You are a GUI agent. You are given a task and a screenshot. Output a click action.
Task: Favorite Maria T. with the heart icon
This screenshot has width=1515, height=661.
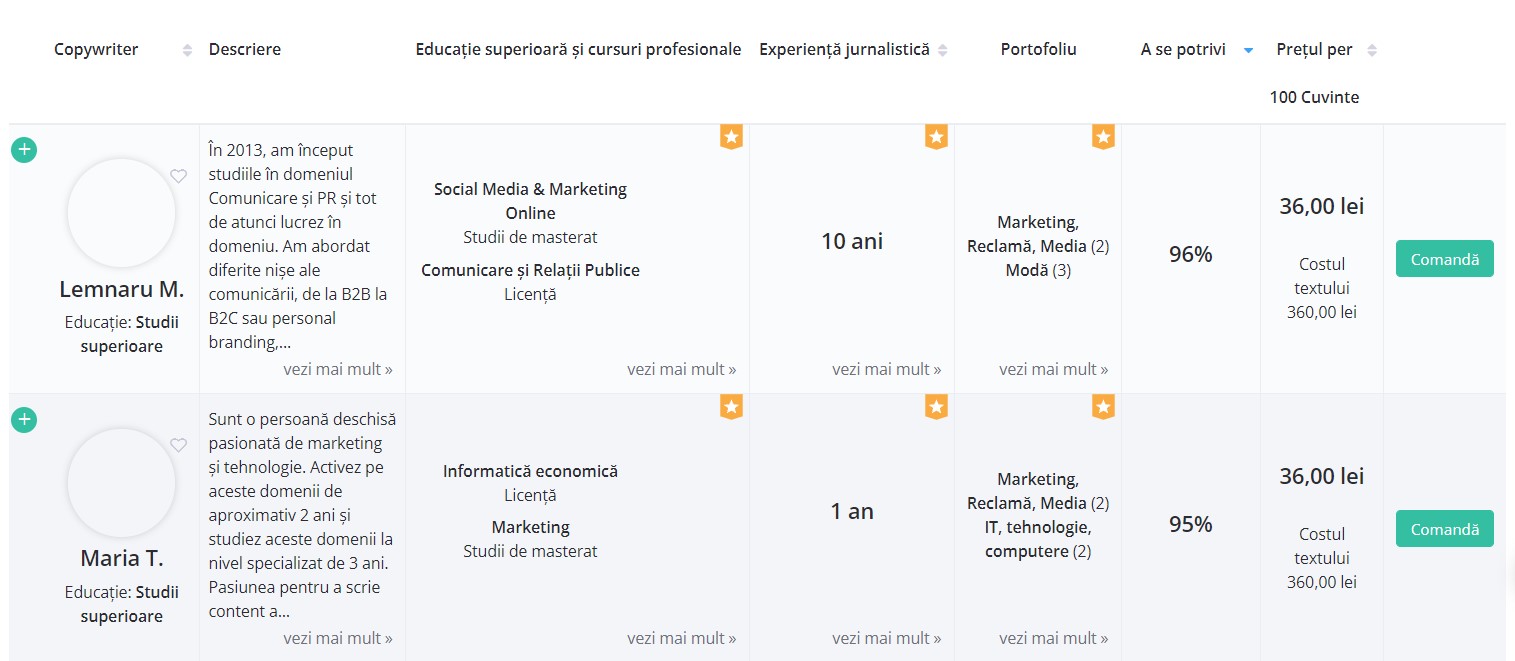(178, 446)
